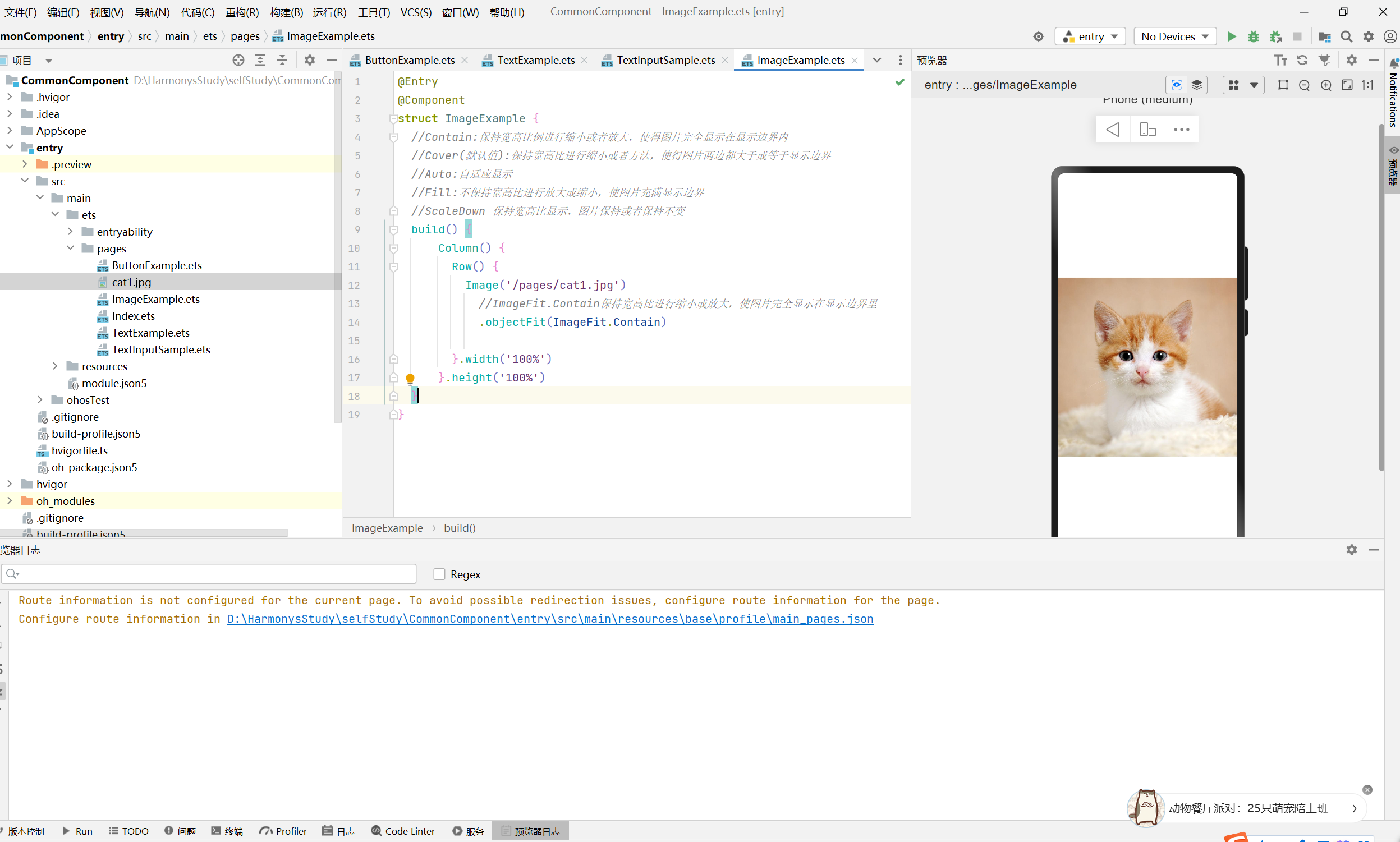Image resolution: width=1400 pixels, height=842 pixels.
Task: Click the search magnifier in top toolbar
Action: pos(1346,36)
